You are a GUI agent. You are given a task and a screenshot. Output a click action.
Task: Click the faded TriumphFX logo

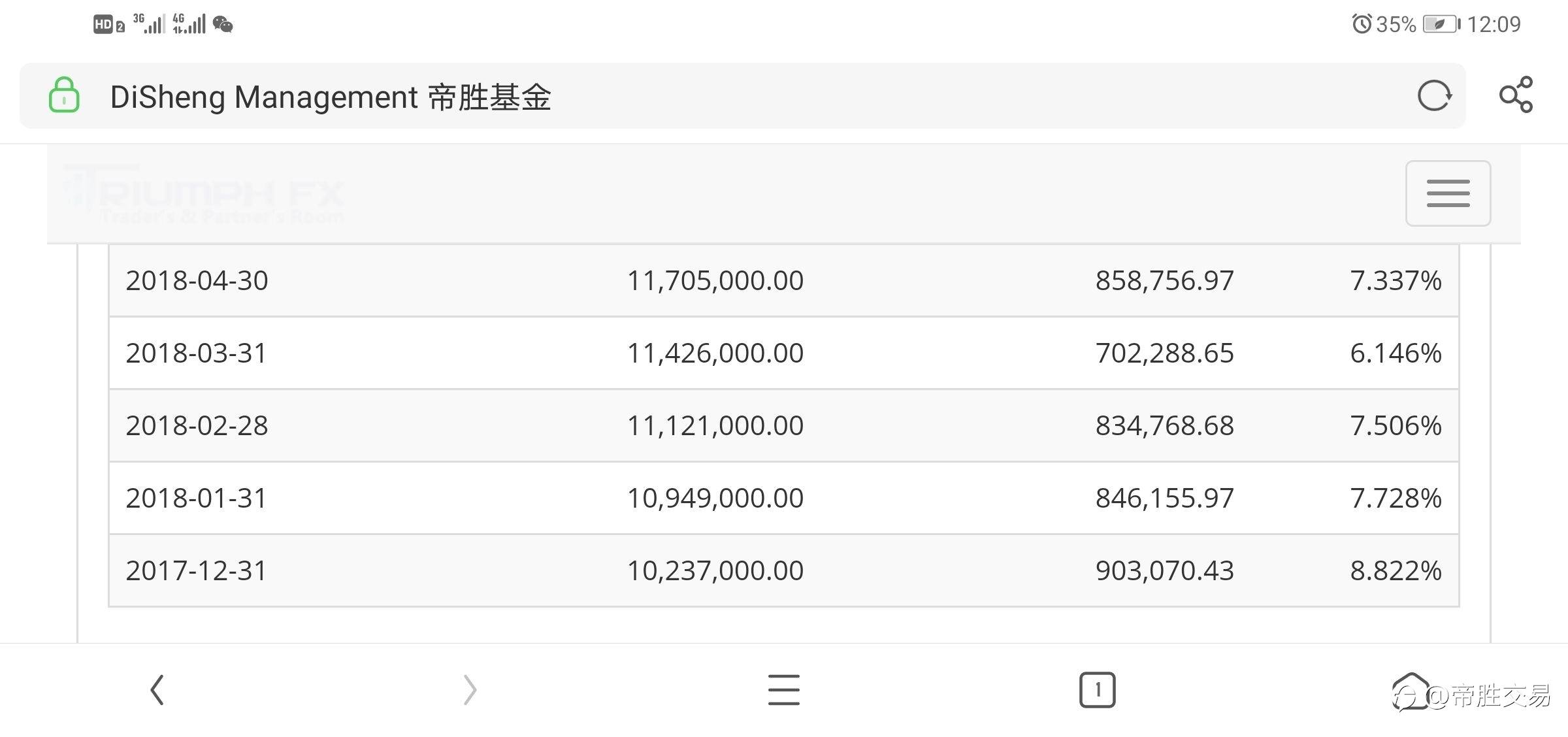[x=204, y=195]
